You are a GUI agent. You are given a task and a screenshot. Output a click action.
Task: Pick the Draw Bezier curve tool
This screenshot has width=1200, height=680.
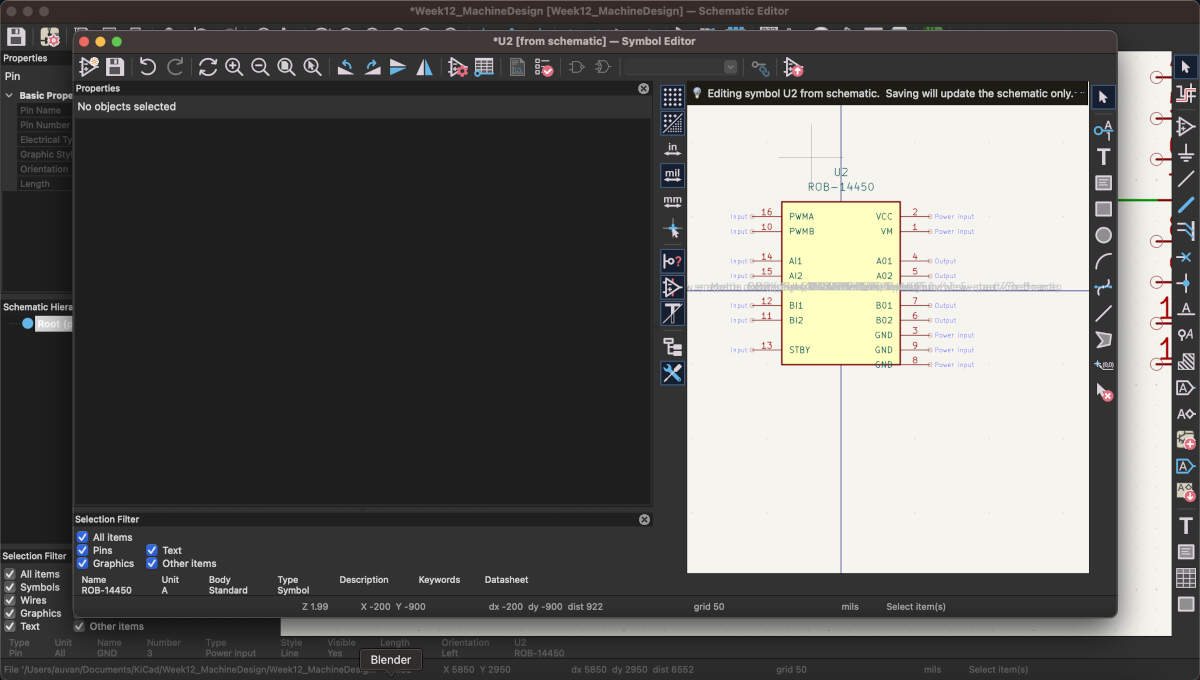click(x=1103, y=288)
